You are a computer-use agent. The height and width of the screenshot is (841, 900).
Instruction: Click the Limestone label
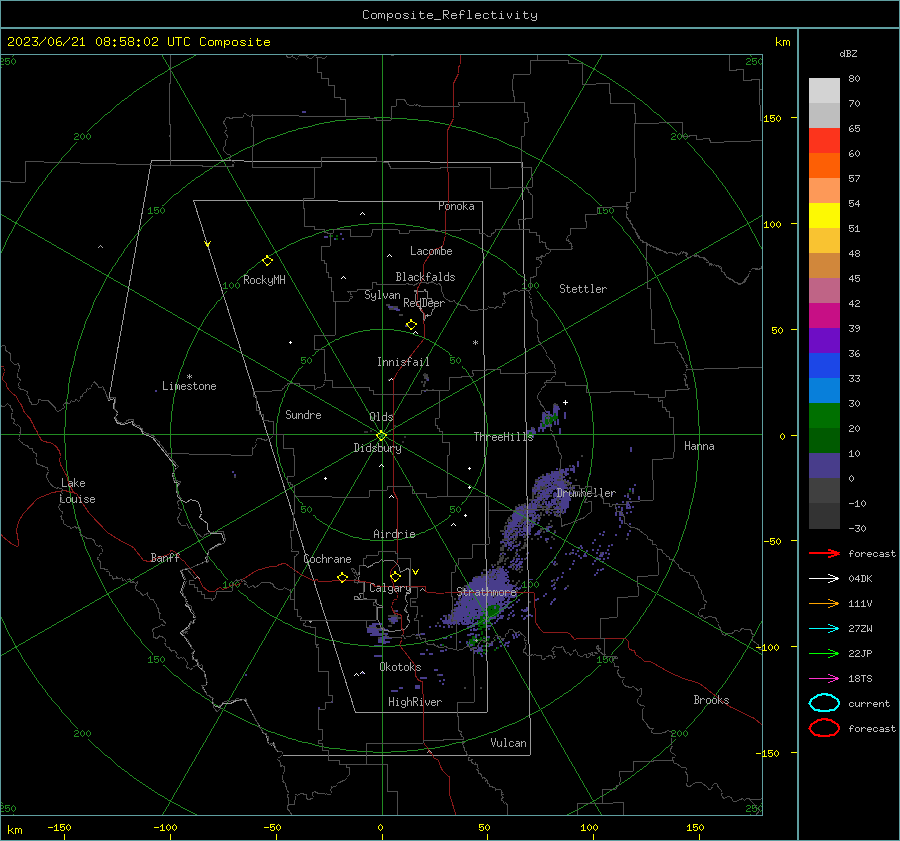click(x=189, y=386)
